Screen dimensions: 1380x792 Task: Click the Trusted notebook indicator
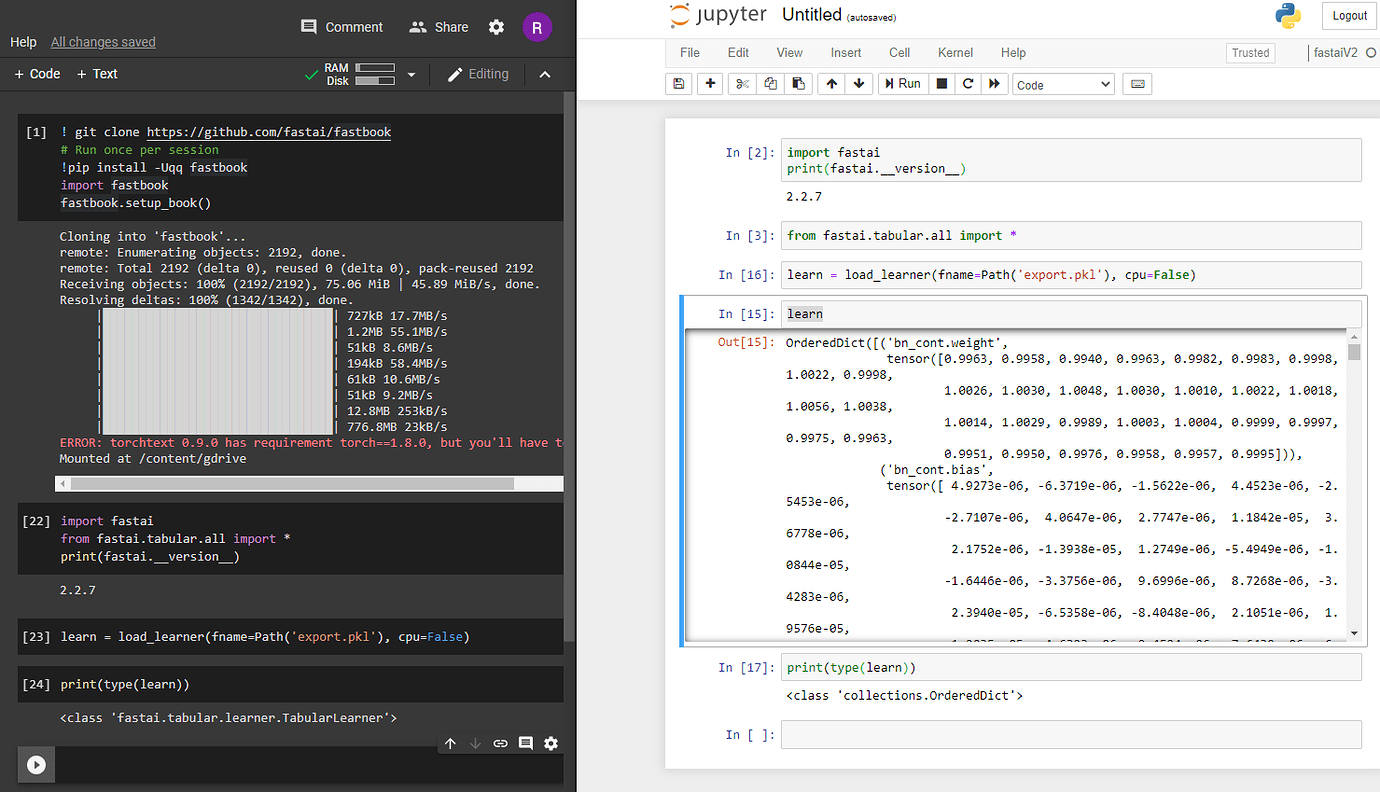(1250, 53)
